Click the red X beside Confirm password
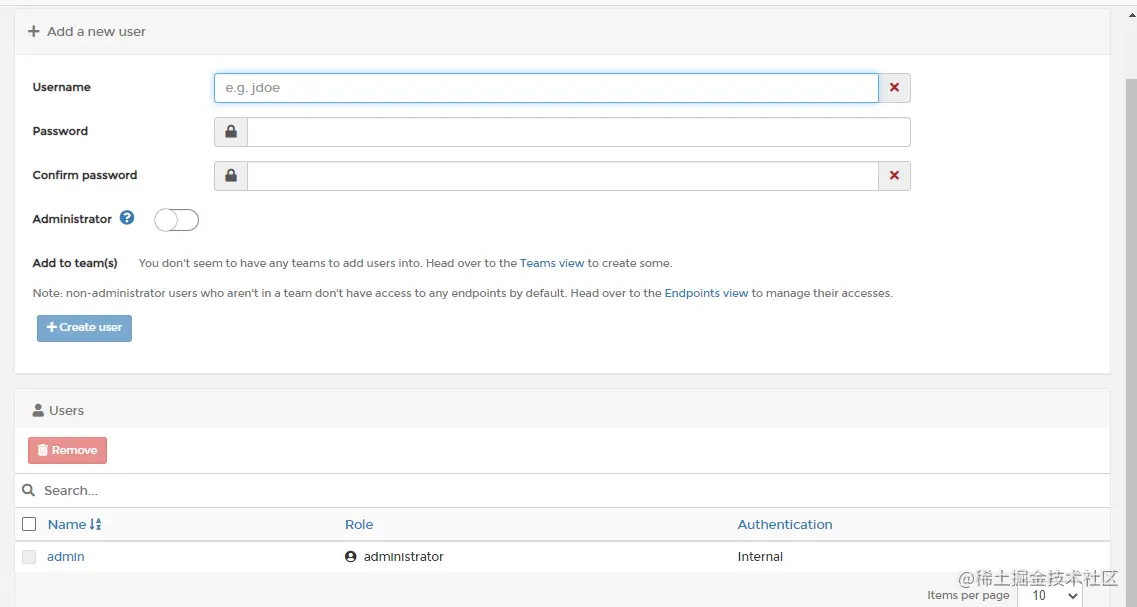This screenshot has width=1137, height=607. coord(894,176)
